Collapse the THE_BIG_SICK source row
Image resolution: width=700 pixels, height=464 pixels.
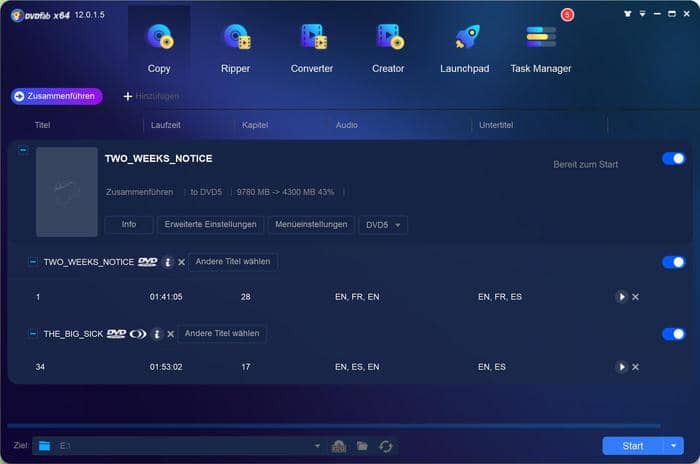(x=33, y=333)
